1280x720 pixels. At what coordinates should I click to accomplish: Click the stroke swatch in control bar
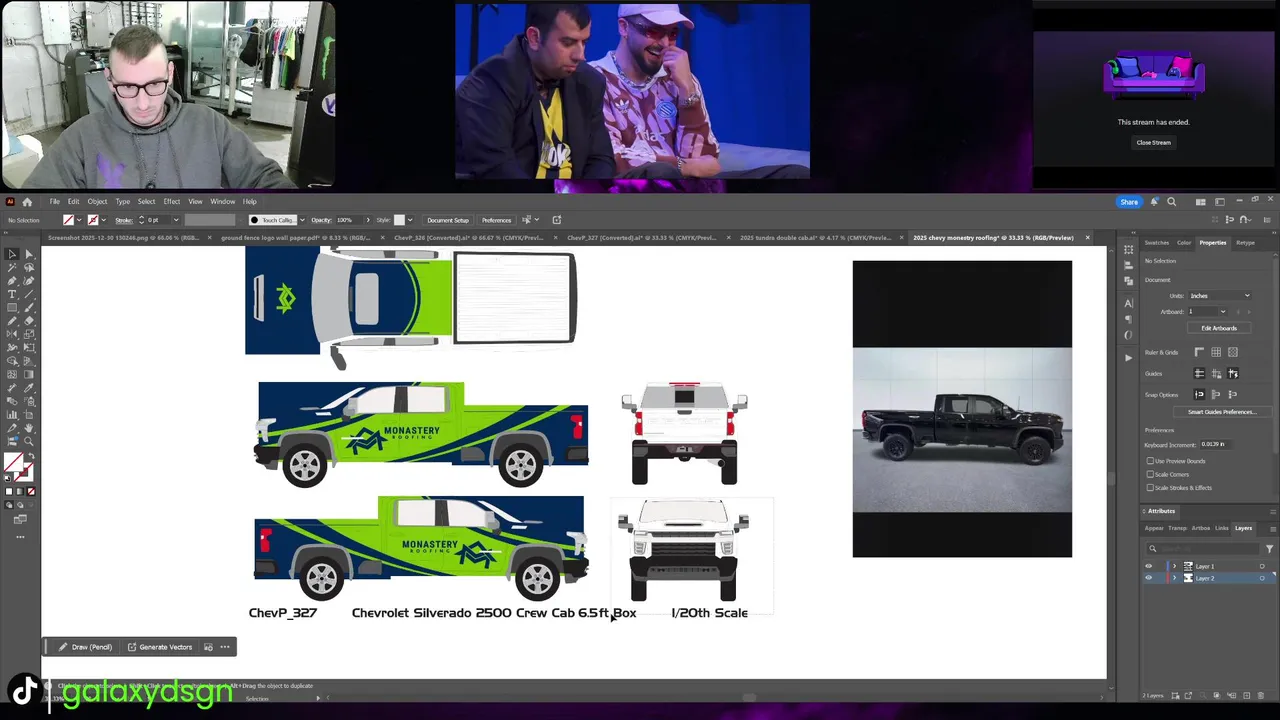pyautogui.click(x=92, y=220)
